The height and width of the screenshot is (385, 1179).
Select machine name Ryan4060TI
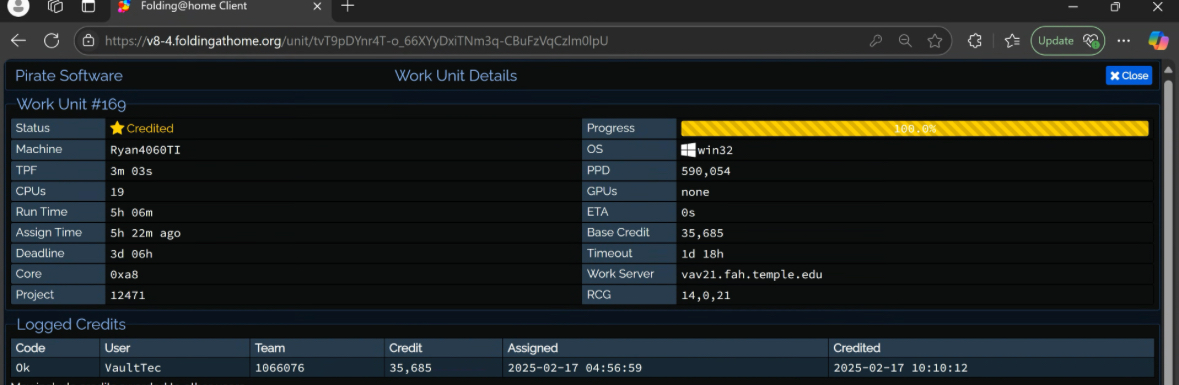(145, 150)
